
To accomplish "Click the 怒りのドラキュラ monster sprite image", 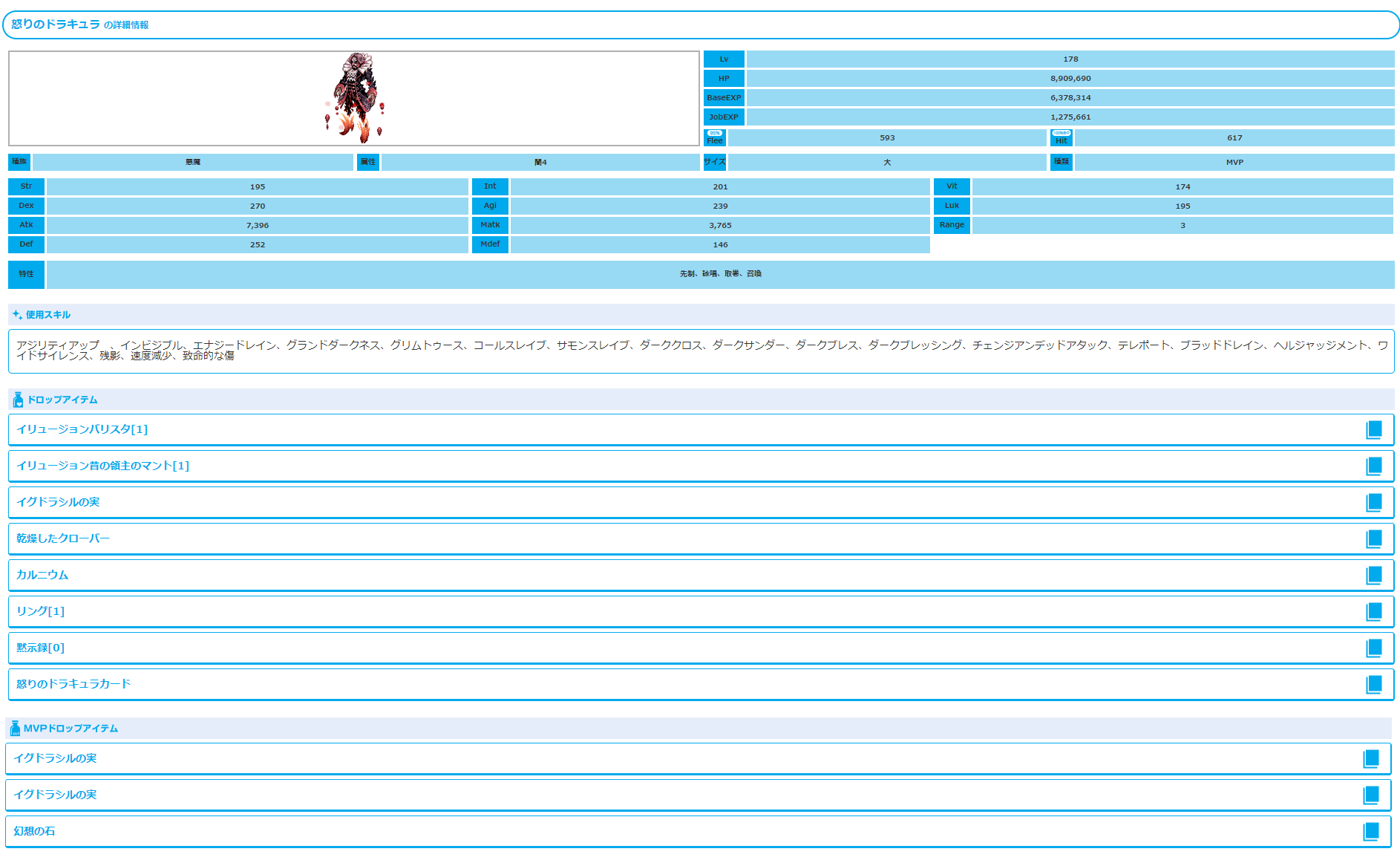I will (x=355, y=98).
